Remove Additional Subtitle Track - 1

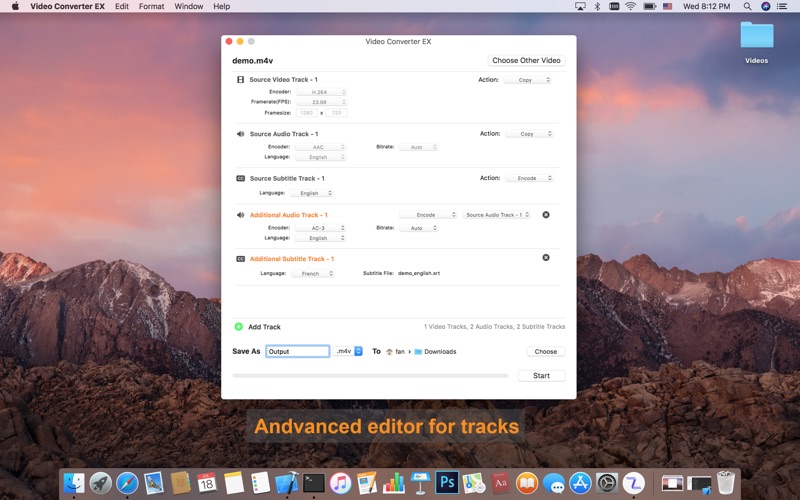(546, 258)
